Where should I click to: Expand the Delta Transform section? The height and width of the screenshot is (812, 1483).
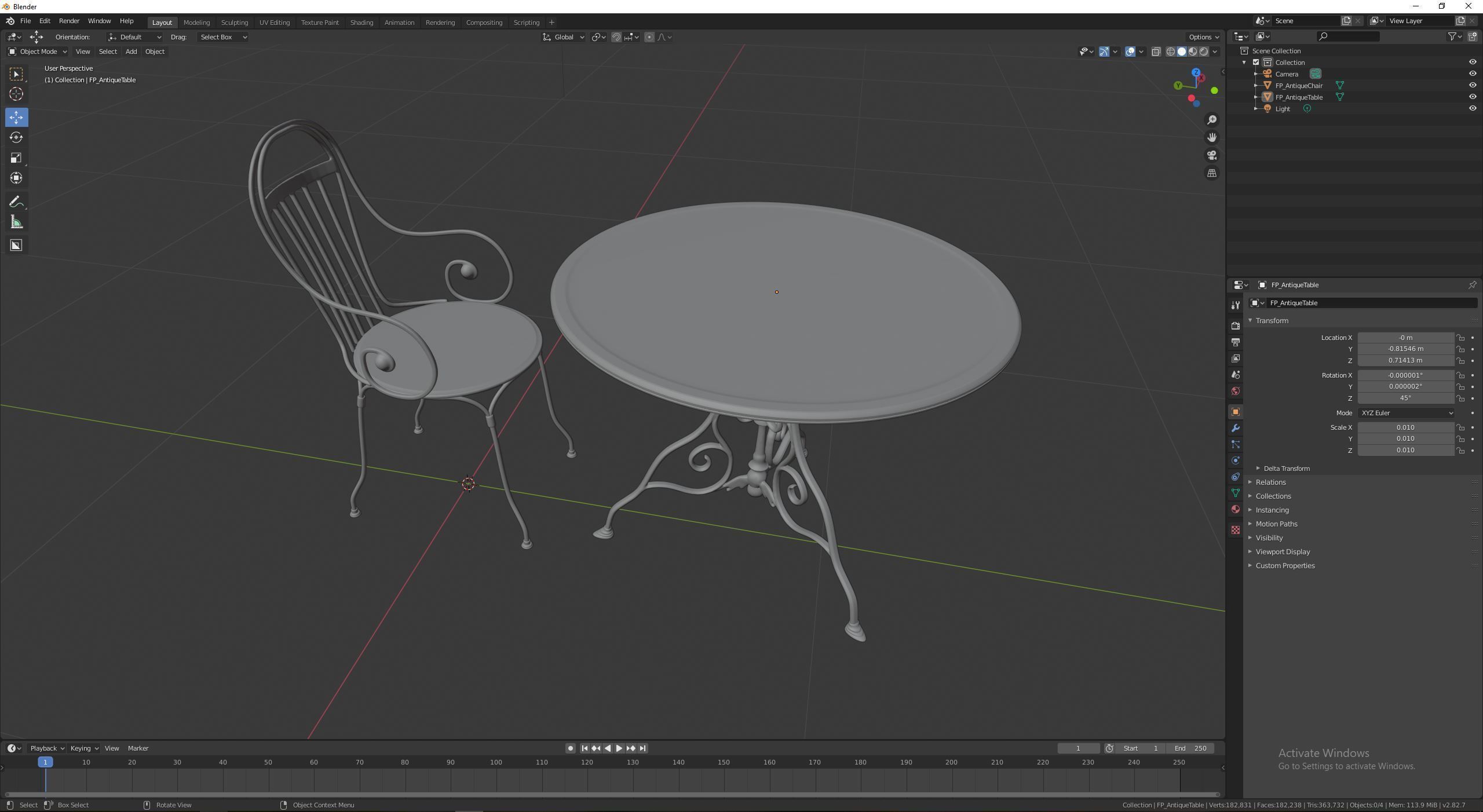[1286, 468]
